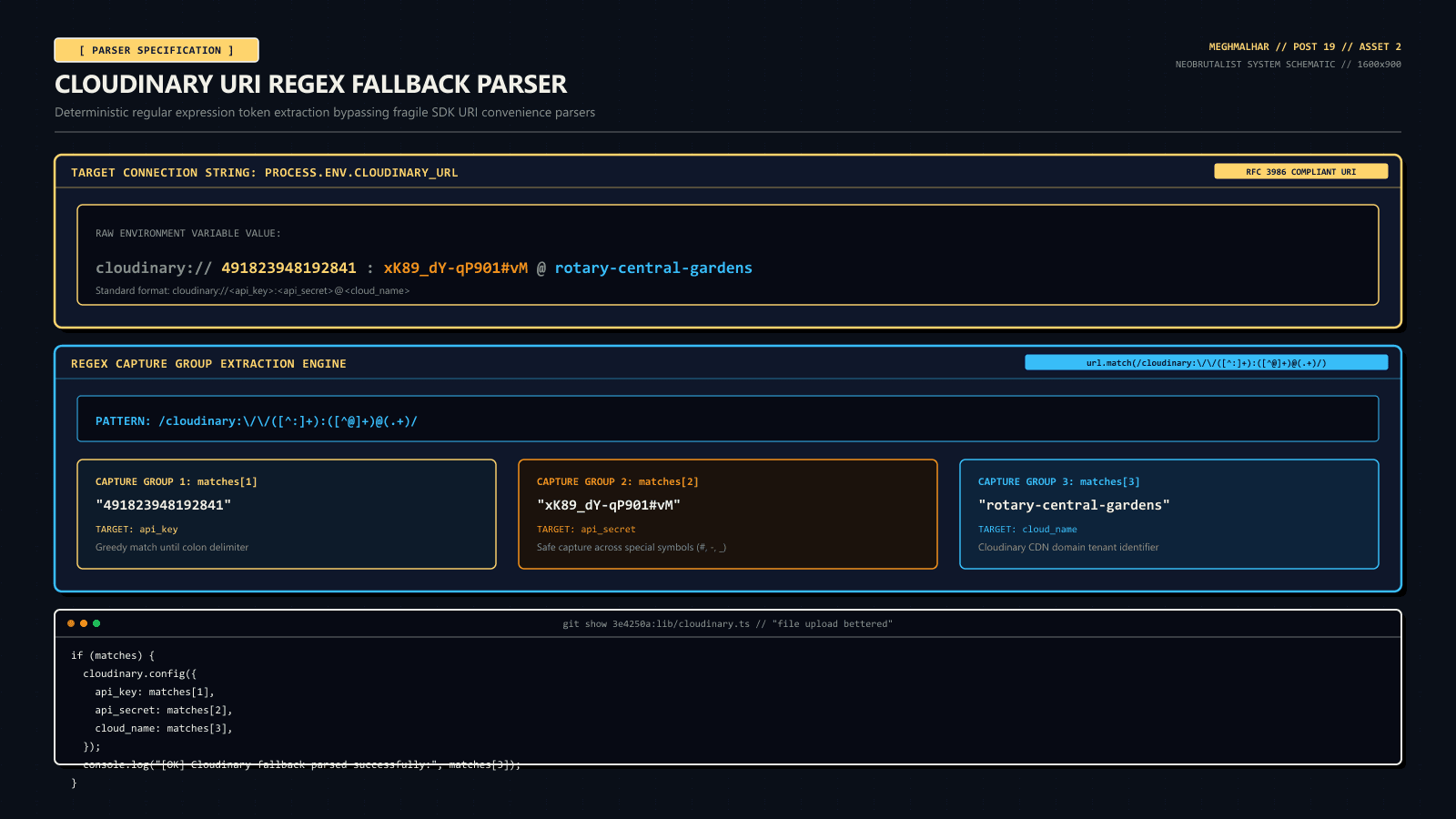1456x819 pixels.
Task: Select the Capture Group 3 cloud_name card
Action: [x=1169, y=514]
